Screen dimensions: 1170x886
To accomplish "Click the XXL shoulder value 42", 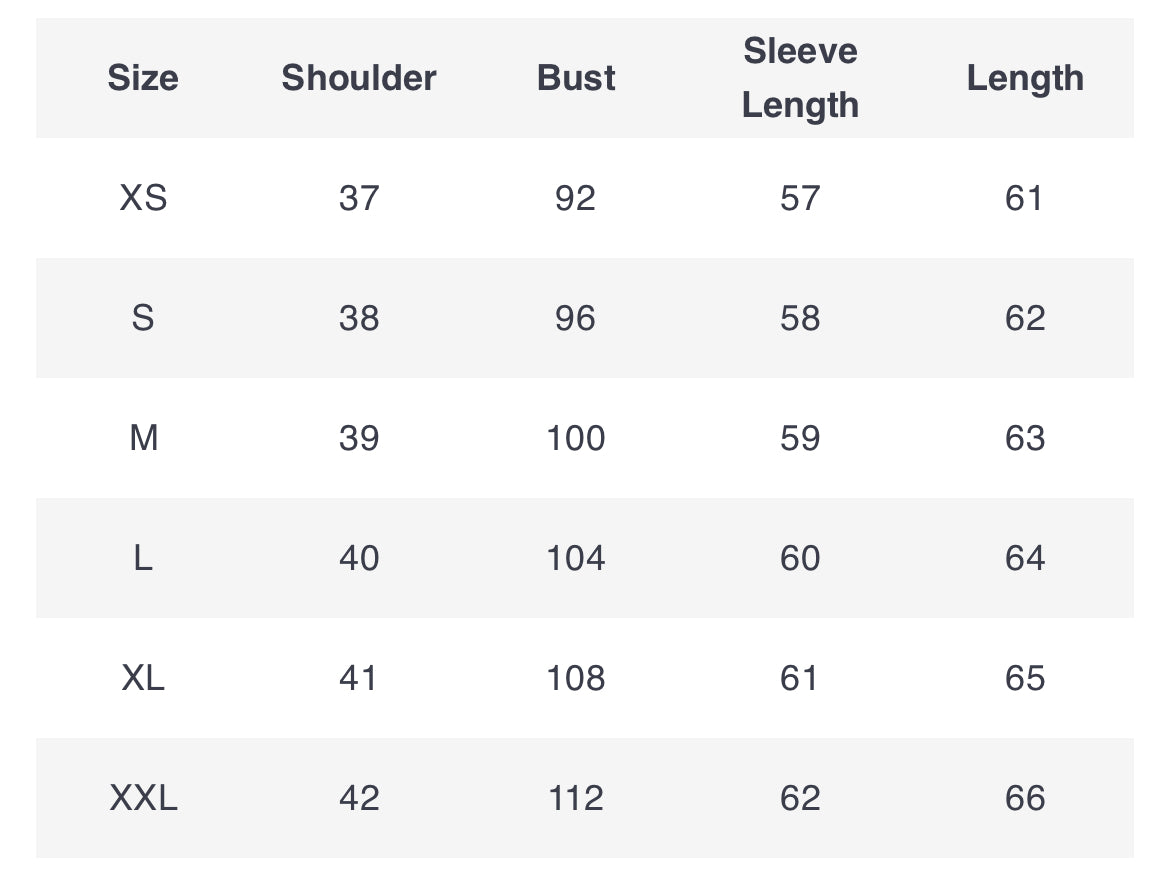I will [359, 798].
